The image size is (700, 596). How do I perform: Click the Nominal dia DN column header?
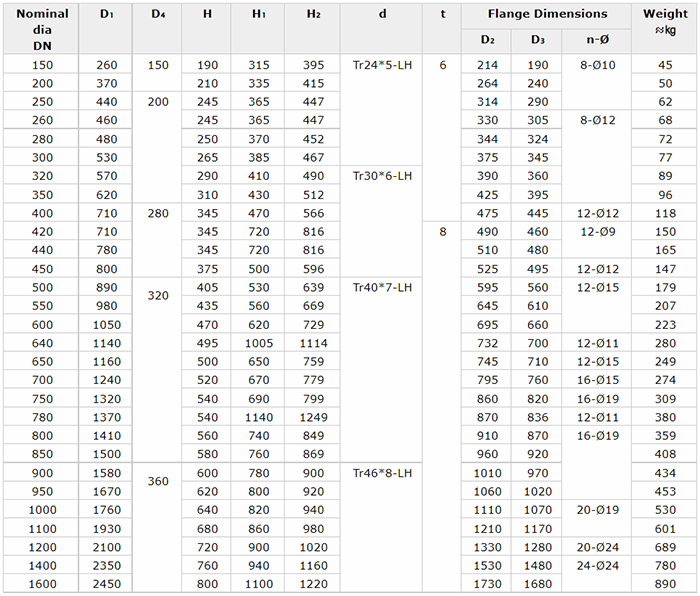(x=42, y=28)
